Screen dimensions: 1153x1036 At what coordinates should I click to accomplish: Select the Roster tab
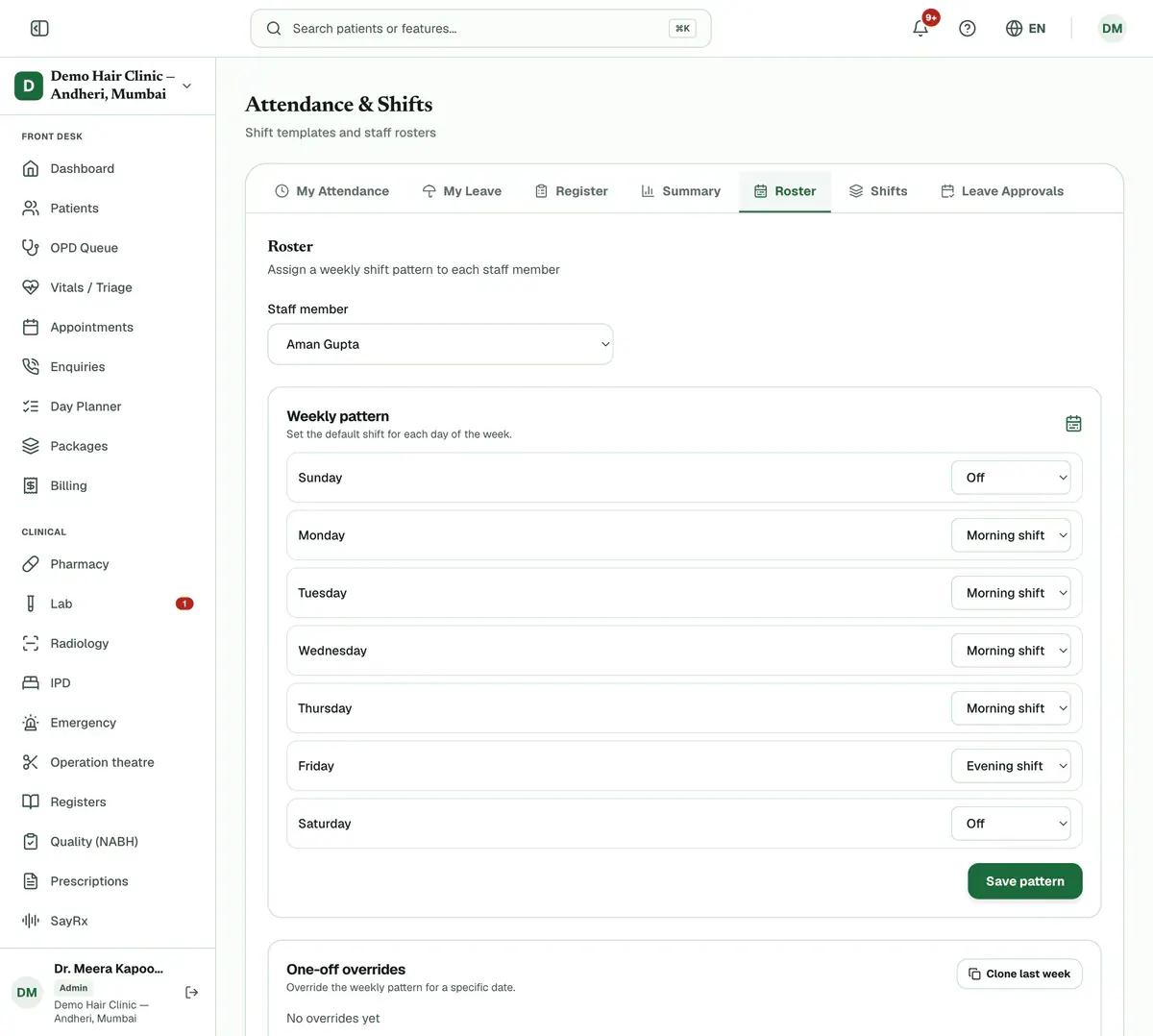785,191
